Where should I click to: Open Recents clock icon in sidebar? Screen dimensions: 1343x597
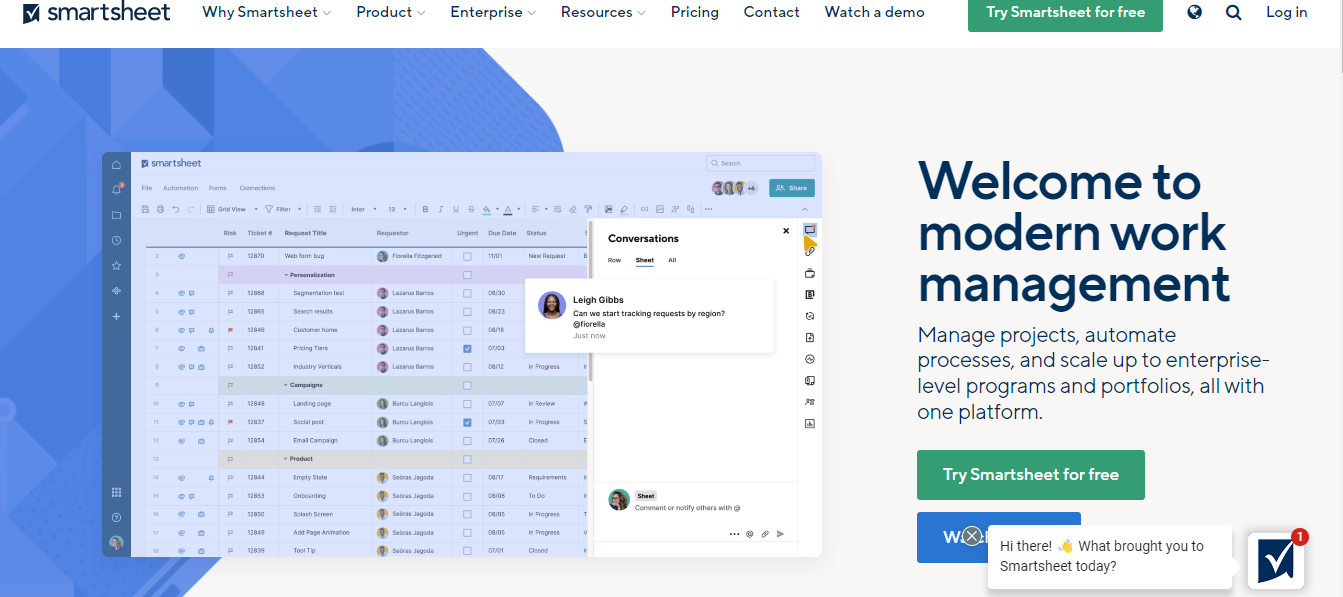coord(116,240)
